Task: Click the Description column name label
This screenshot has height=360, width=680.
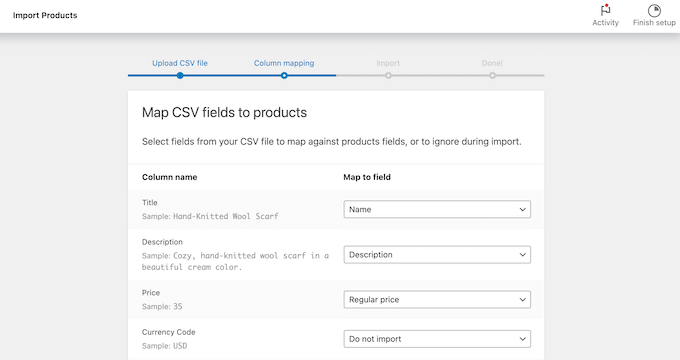Action: click(x=162, y=242)
